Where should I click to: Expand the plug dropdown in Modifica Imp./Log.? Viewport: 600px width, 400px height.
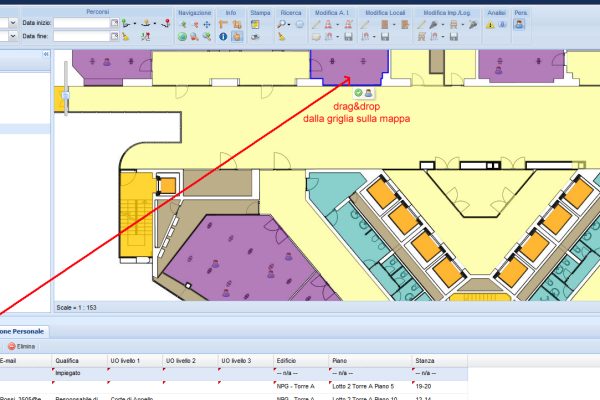pyautogui.click(x=443, y=24)
